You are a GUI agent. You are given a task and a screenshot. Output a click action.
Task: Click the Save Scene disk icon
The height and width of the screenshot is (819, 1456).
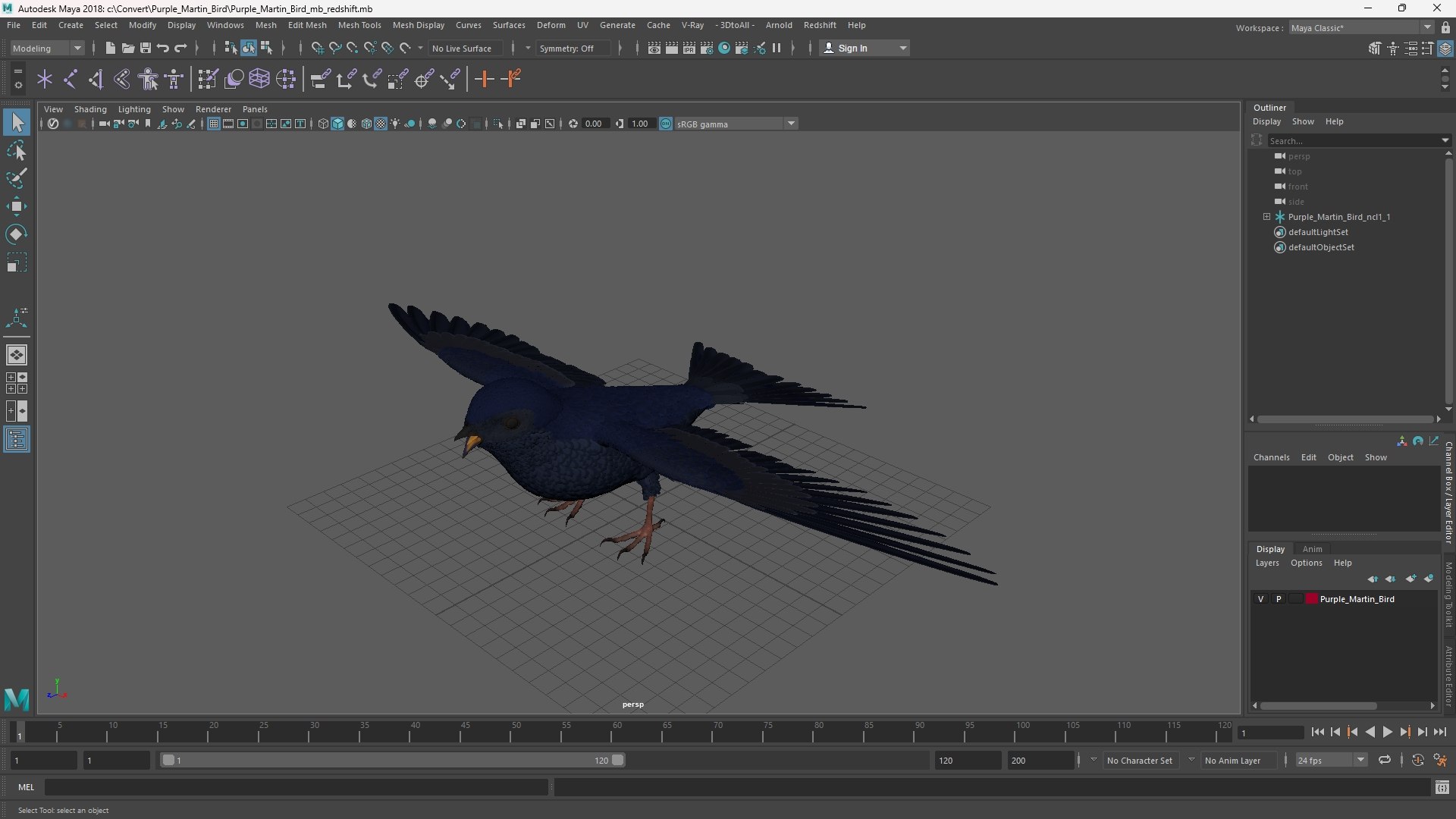(145, 48)
